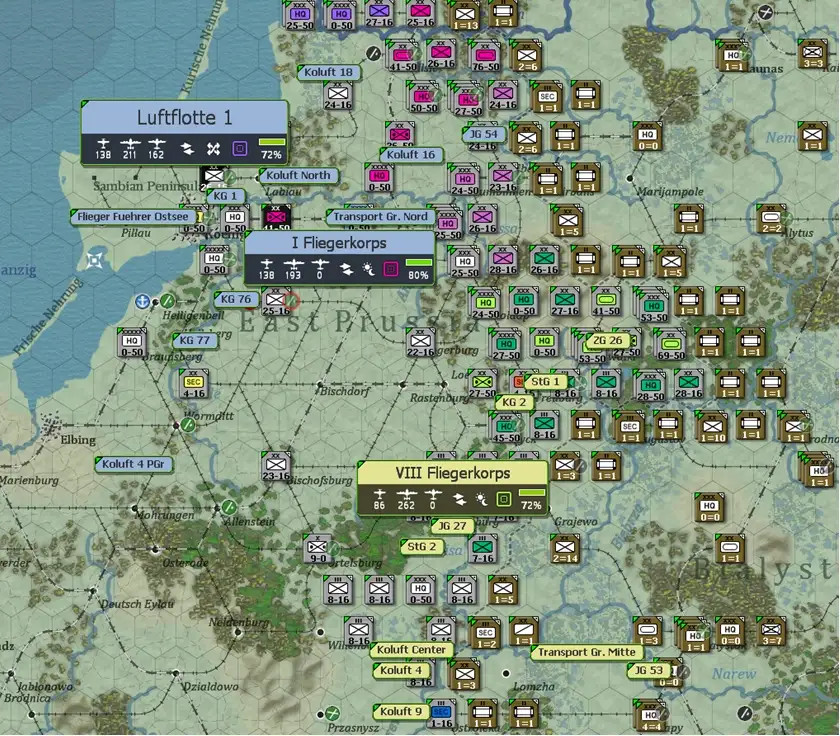Open the VIII Fliegerkorps header panel
Image resolution: width=840 pixels, height=736 pixels.
pyautogui.click(x=452, y=473)
